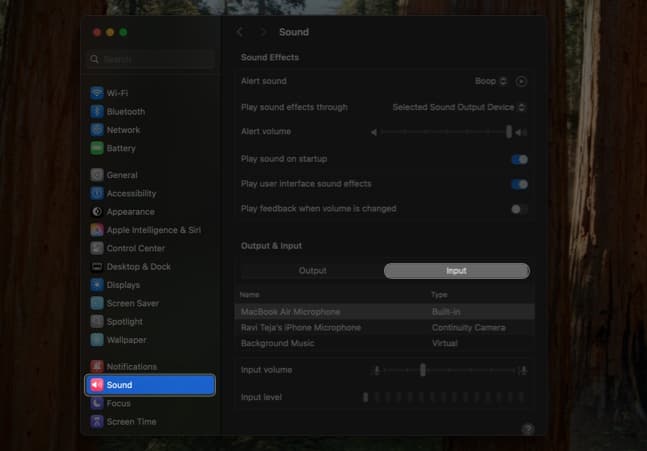Screen dimensions: 647x451
Task: Click the Output & Input heading
Action: [272, 246]
